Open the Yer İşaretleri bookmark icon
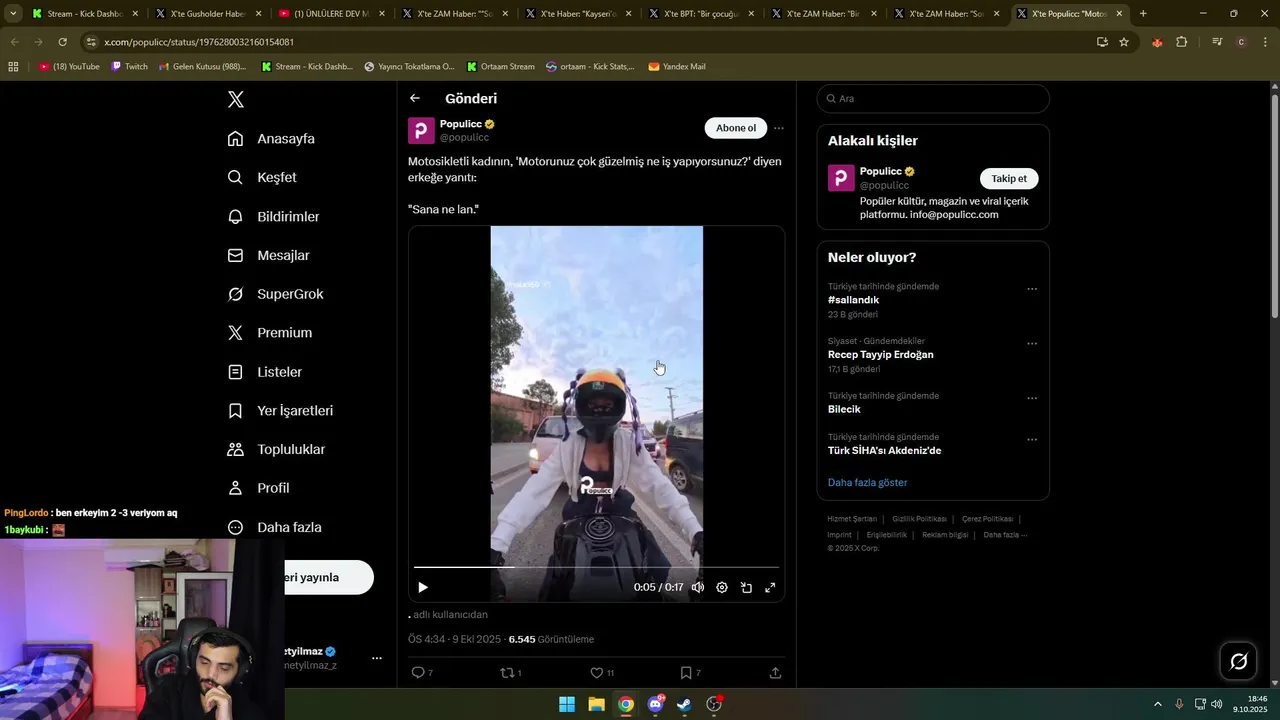This screenshot has width=1280, height=720. pos(235,411)
